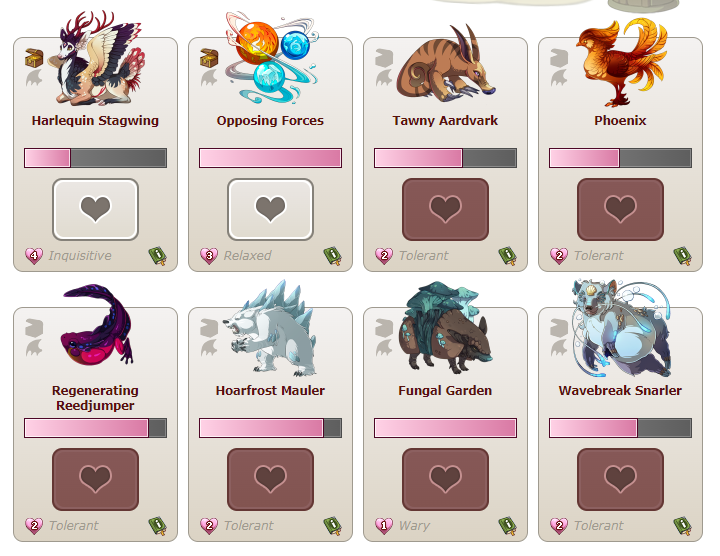The height and width of the screenshot is (556, 720).
Task: Click Harlequin Stagwing's green info book icon
Action: pyautogui.click(x=158, y=256)
